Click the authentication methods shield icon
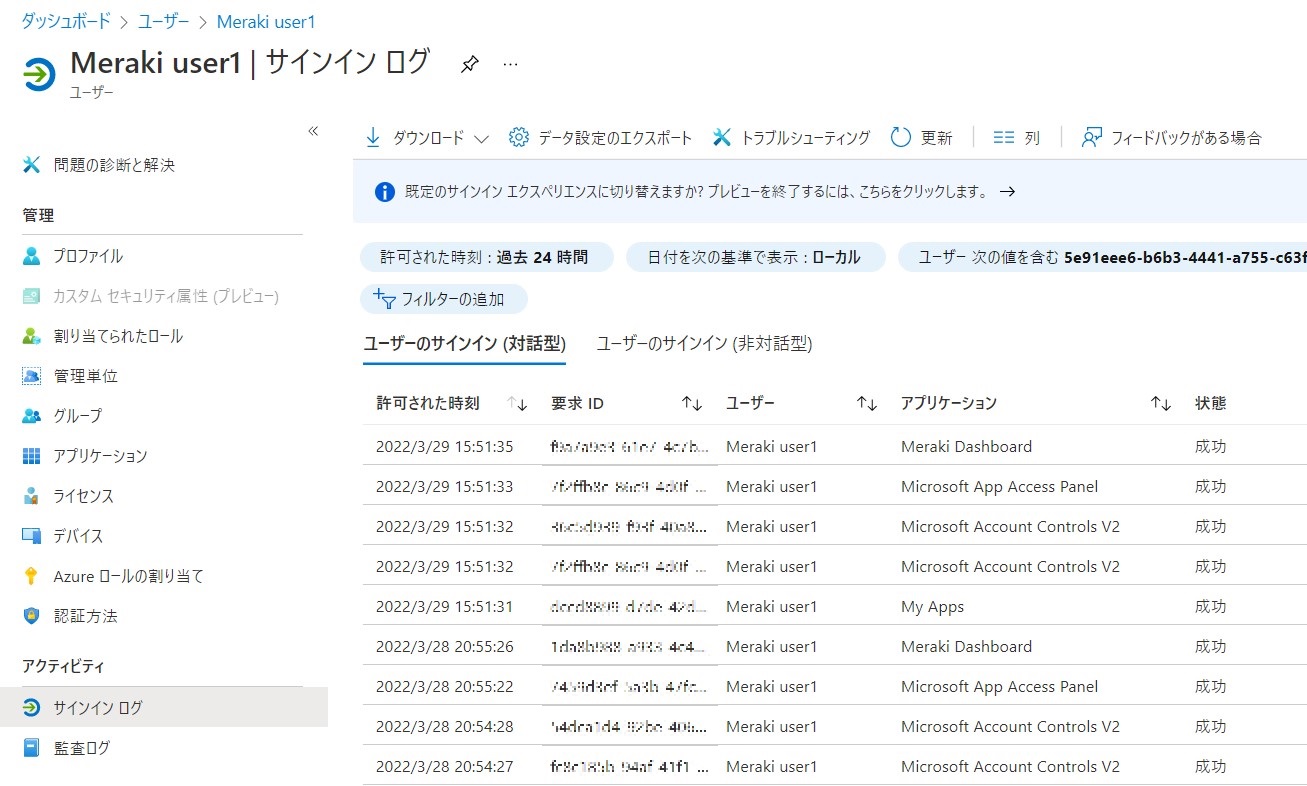This screenshot has height=786, width=1307. 32,616
